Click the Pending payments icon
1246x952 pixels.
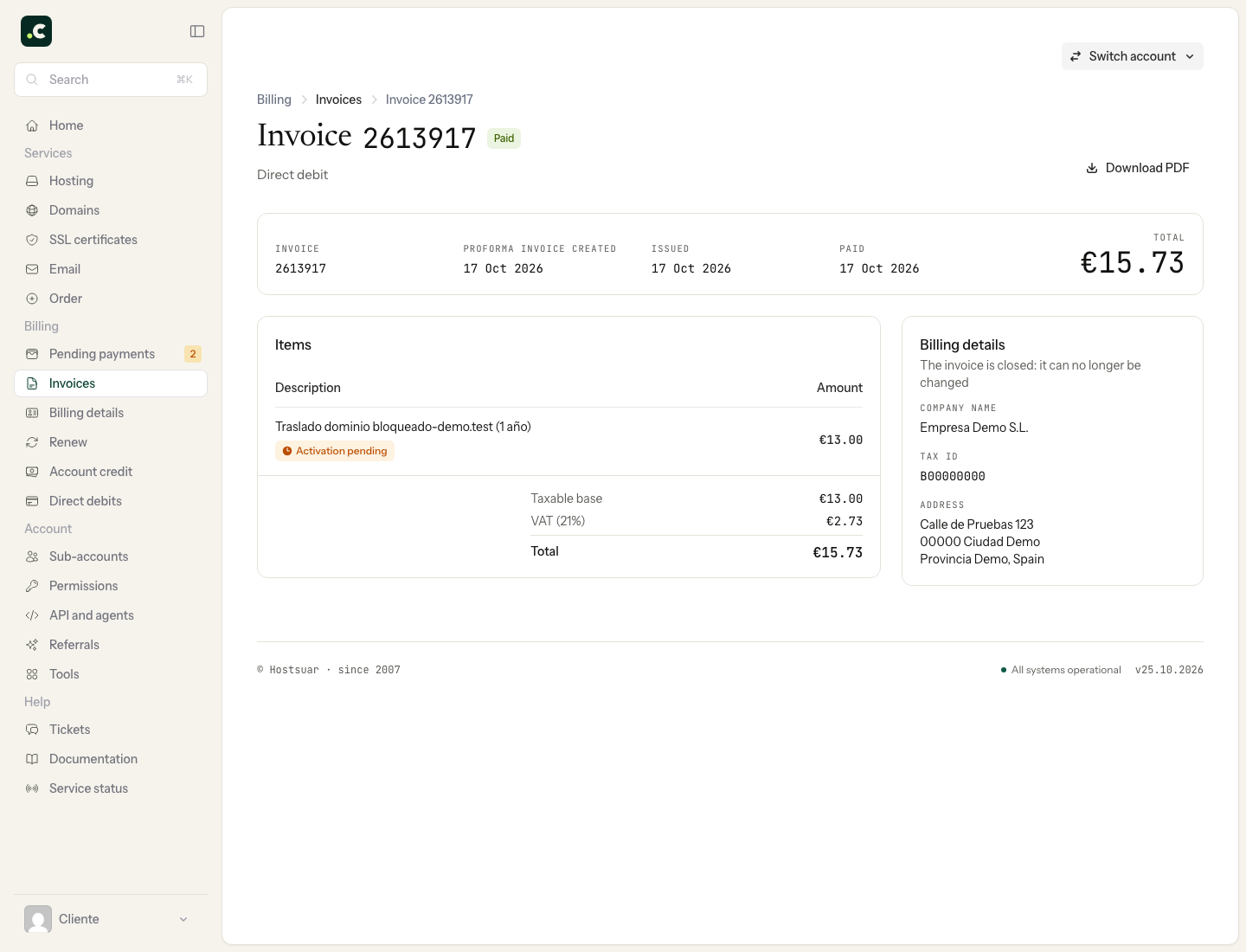pyautogui.click(x=32, y=354)
